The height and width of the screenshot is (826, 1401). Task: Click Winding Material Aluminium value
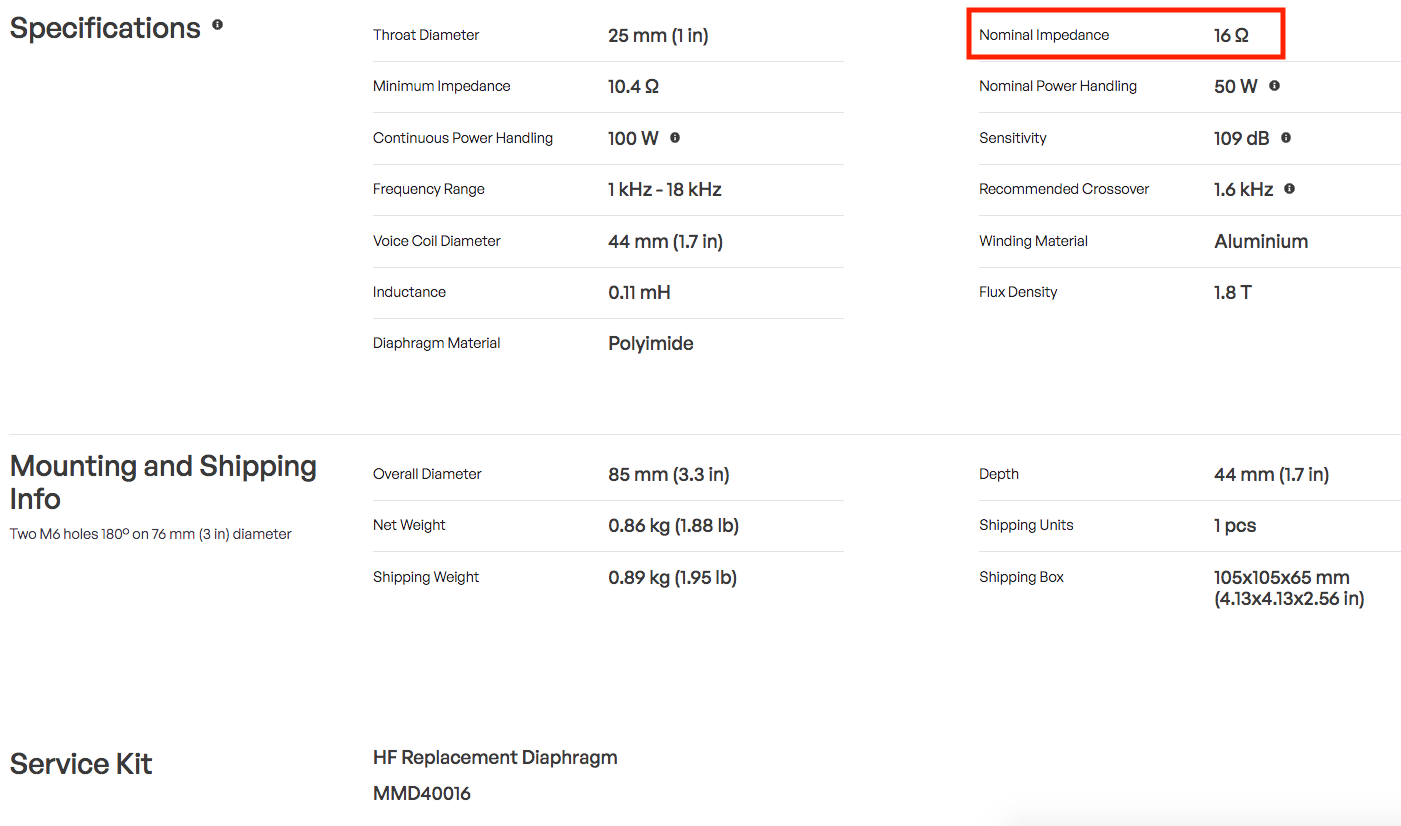[1261, 241]
